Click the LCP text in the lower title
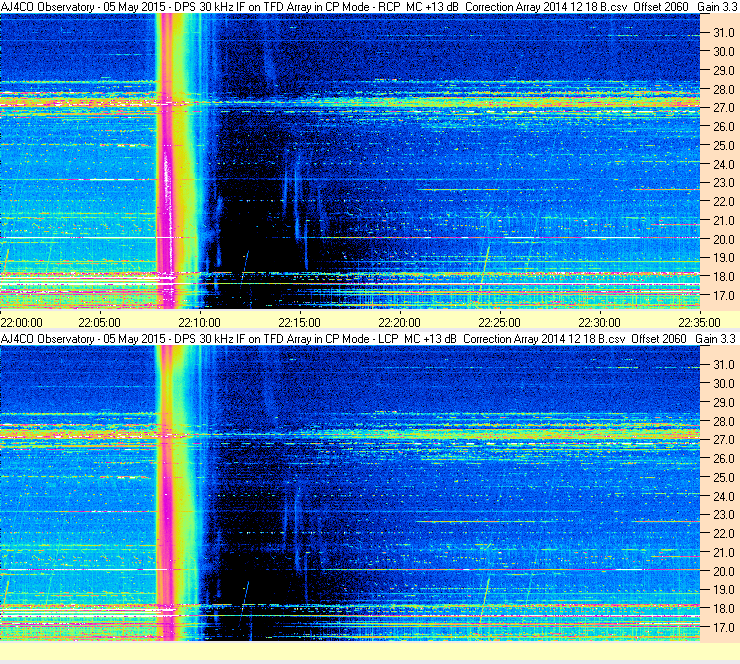Screen dimensions: 740x664 tap(387, 339)
